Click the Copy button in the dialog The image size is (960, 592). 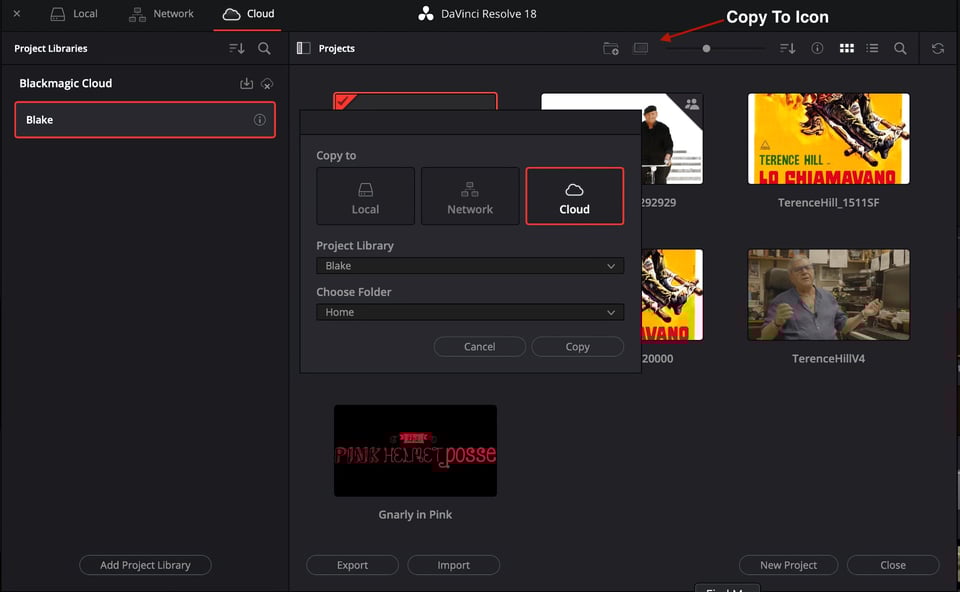coord(577,346)
